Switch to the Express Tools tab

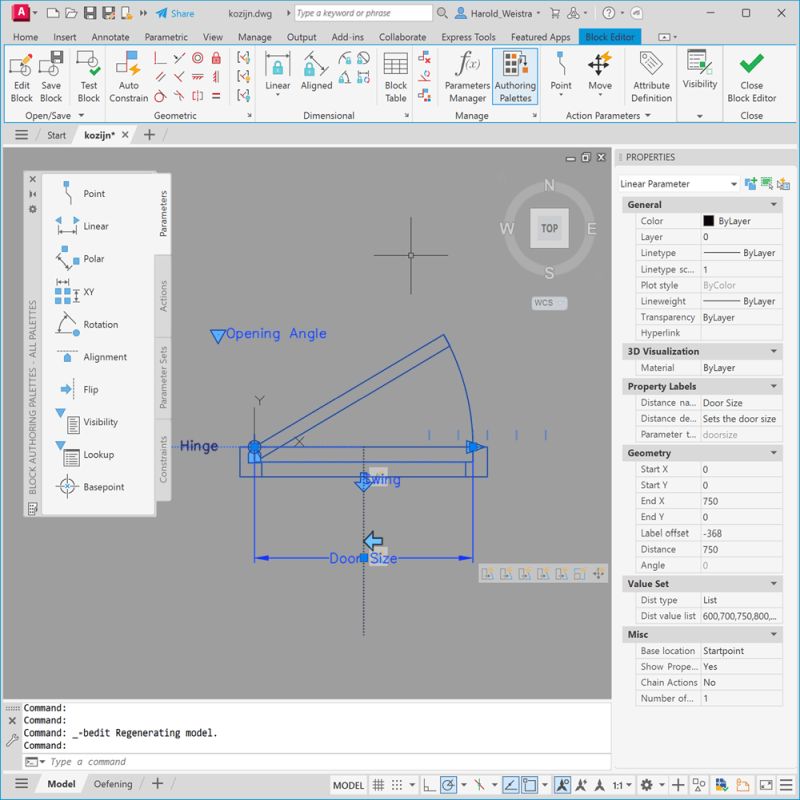pos(468,37)
